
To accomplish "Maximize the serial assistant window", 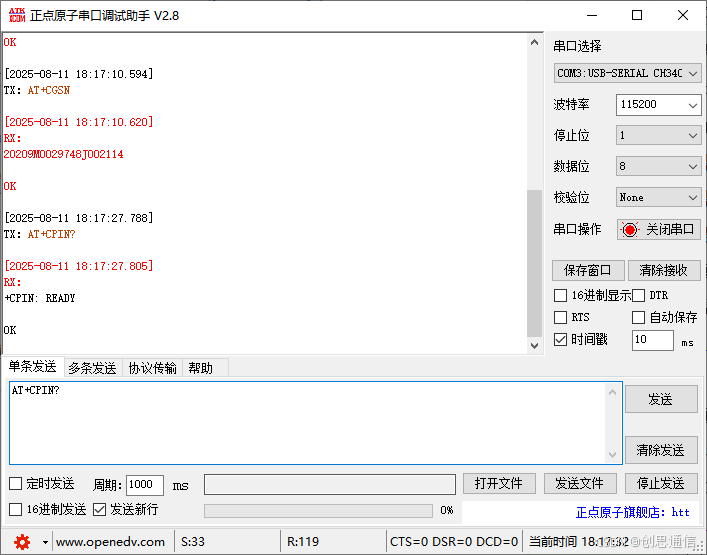I will click(637, 16).
